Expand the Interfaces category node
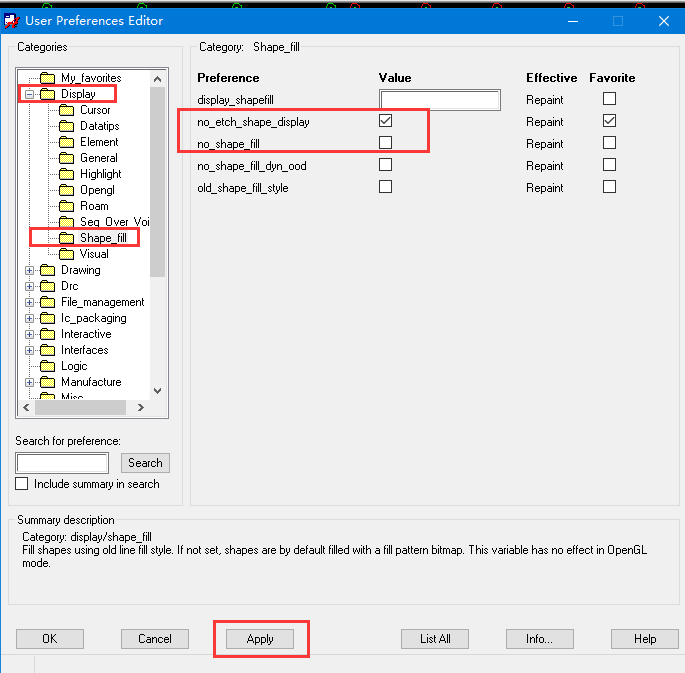This screenshot has width=685, height=673. pyautogui.click(x=29, y=350)
